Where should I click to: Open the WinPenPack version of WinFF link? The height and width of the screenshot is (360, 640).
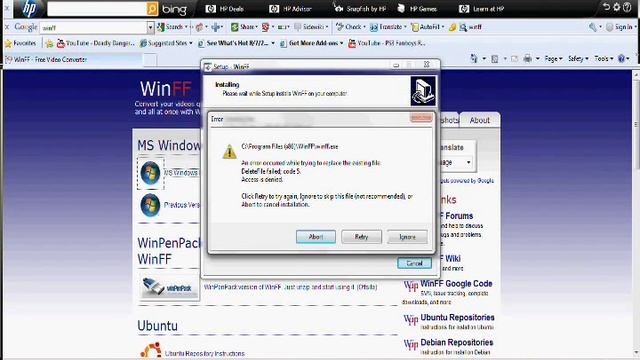290,287
